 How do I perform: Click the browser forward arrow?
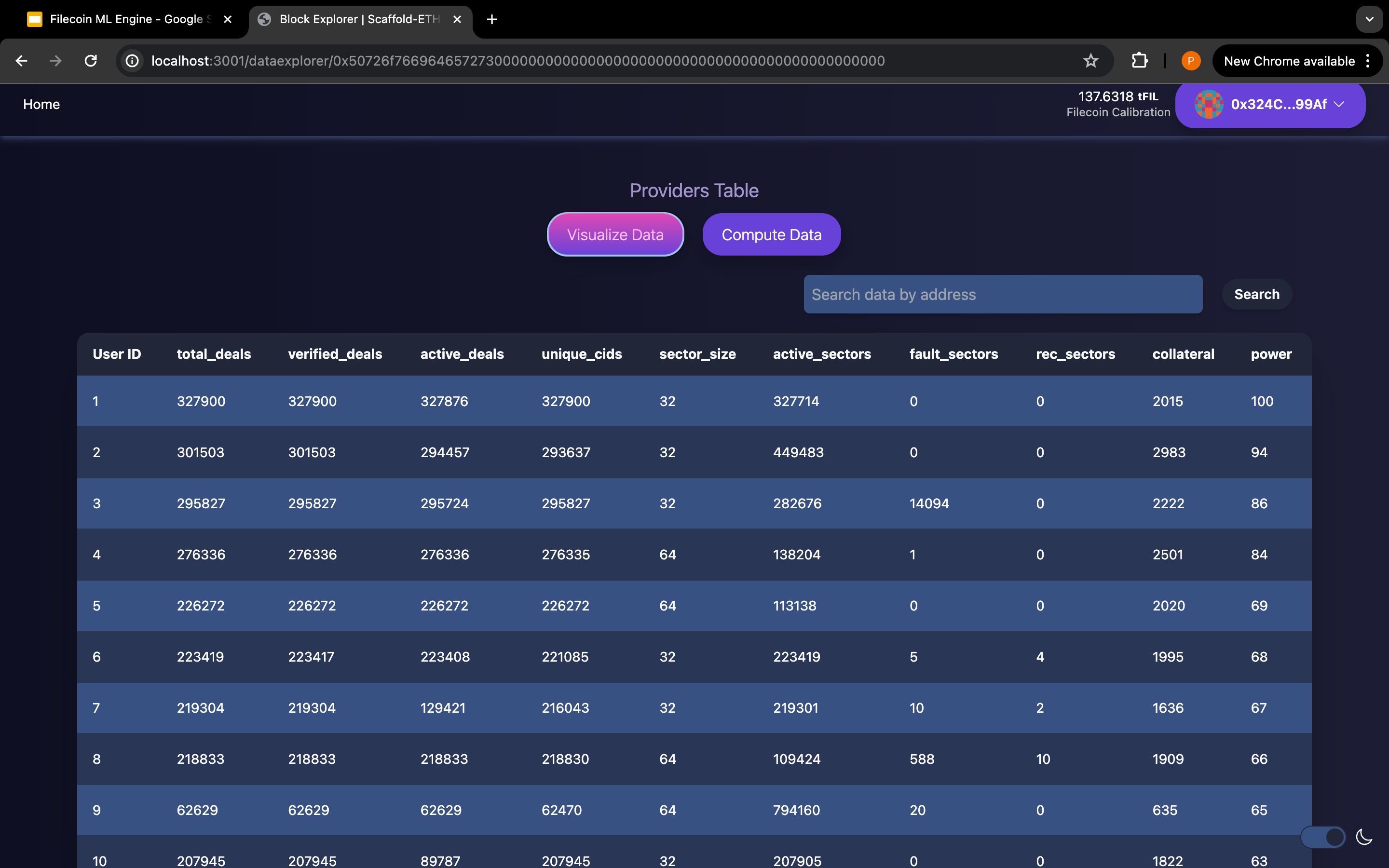coord(55,61)
